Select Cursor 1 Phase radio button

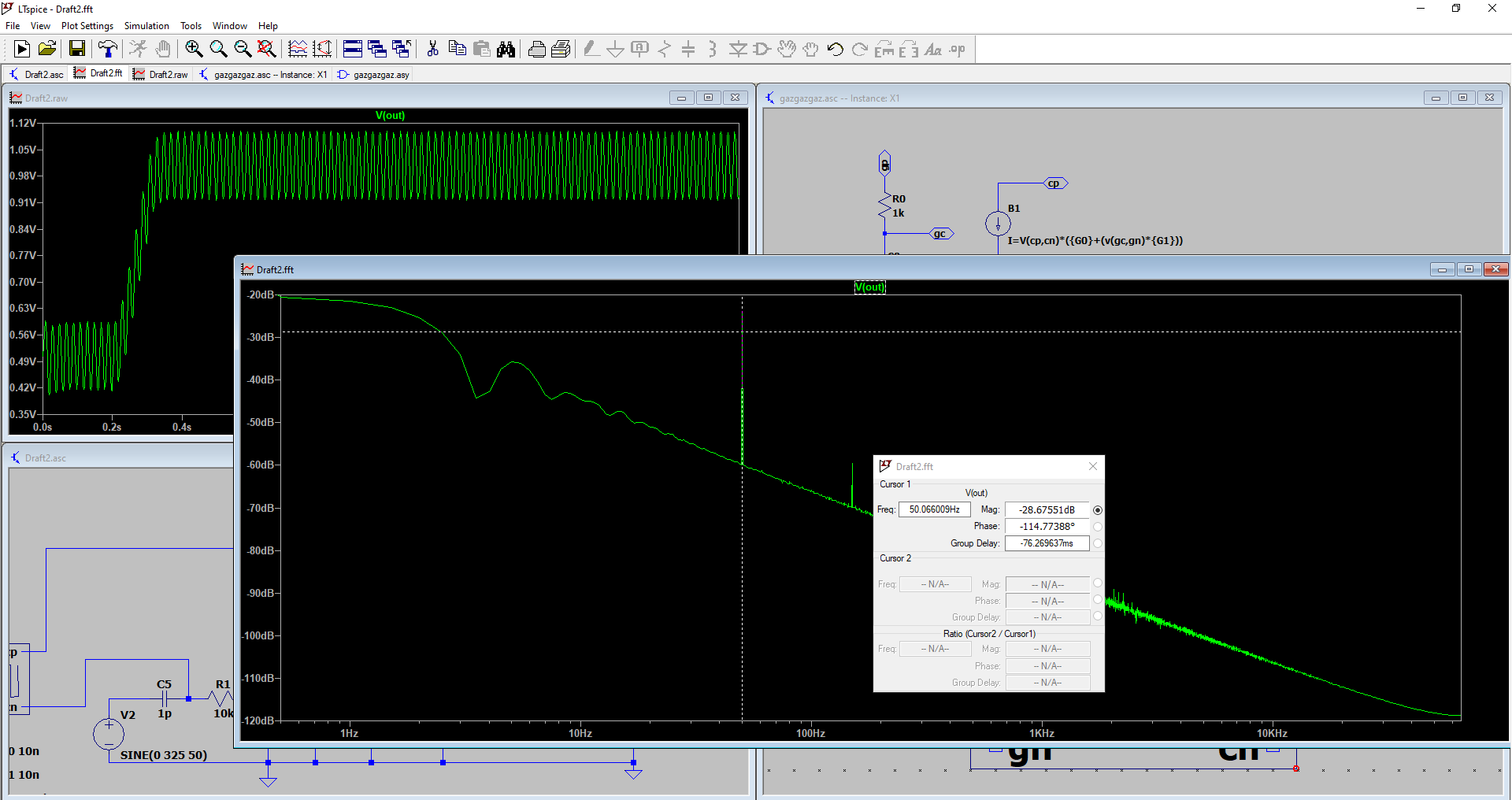click(x=1098, y=527)
